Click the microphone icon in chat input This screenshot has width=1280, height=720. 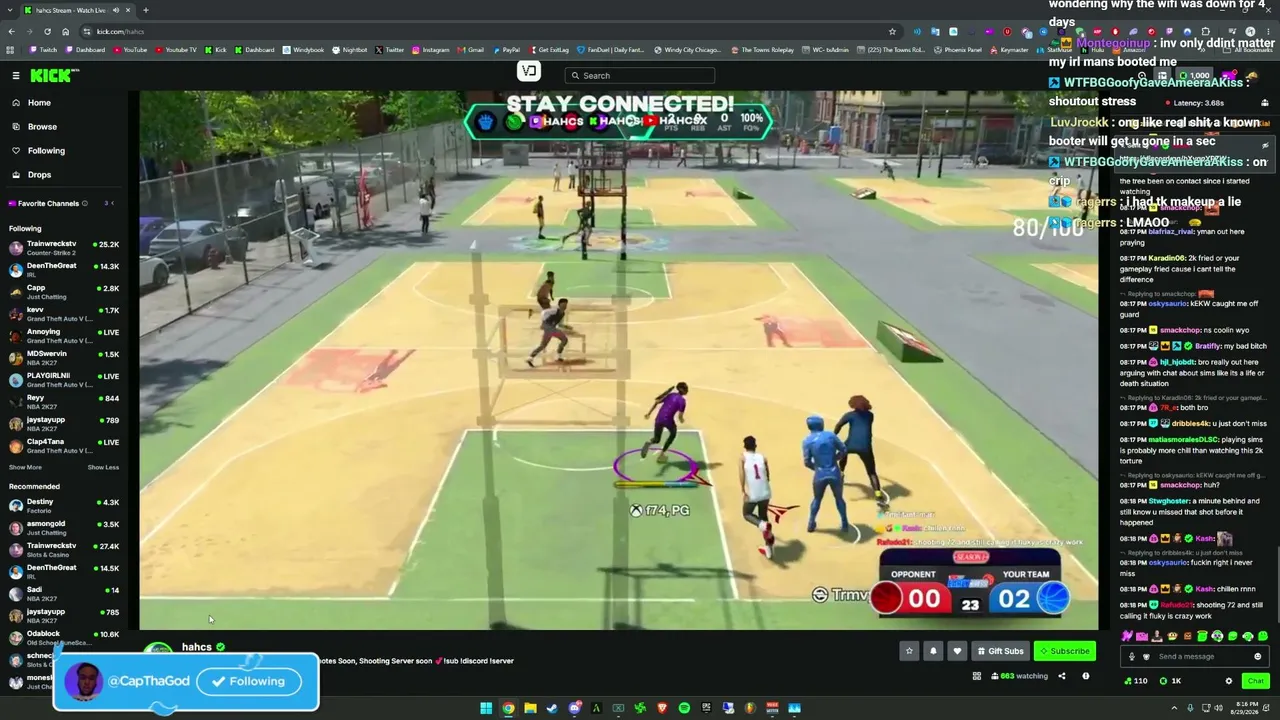(x=1132, y=657)
